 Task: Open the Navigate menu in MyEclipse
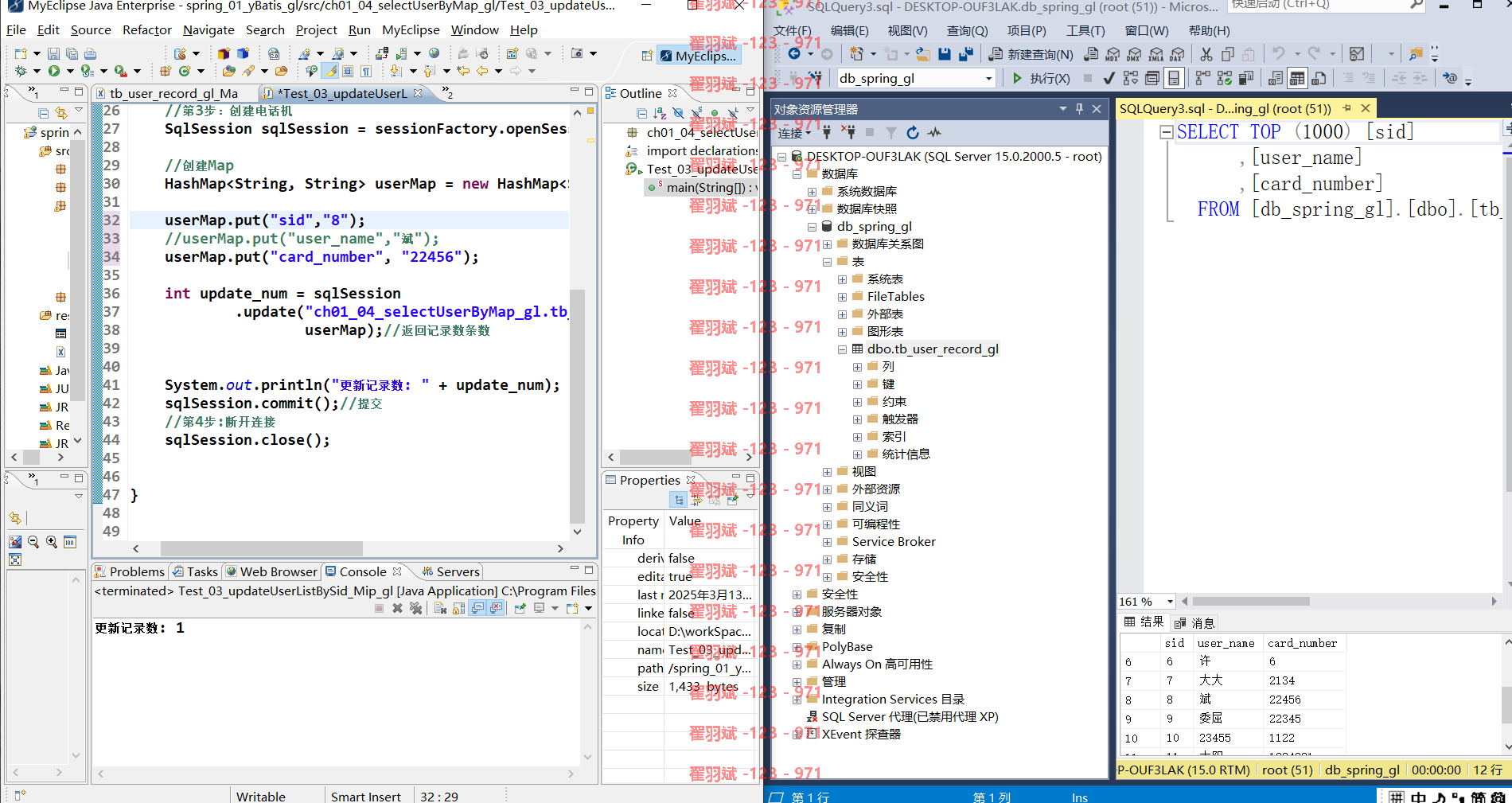[x=208, y=30]
